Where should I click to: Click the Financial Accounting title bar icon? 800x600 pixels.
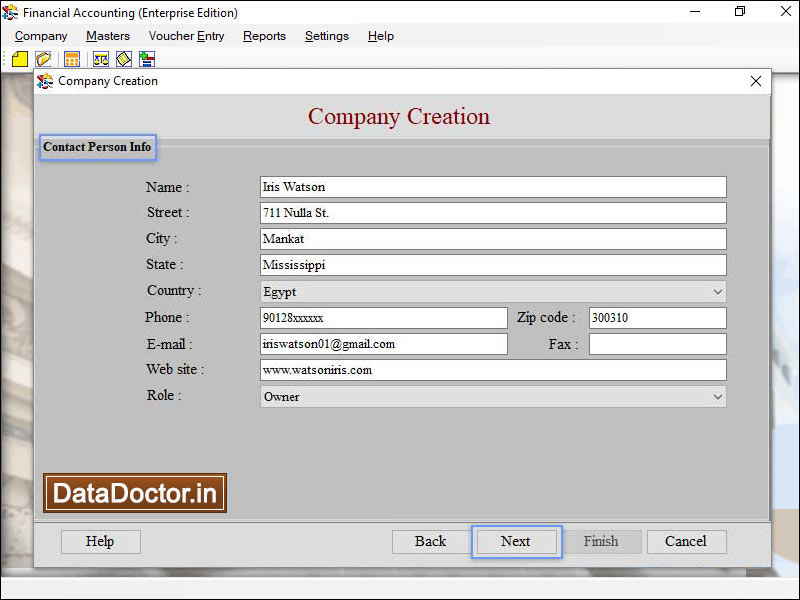click(x=10, y=12)
